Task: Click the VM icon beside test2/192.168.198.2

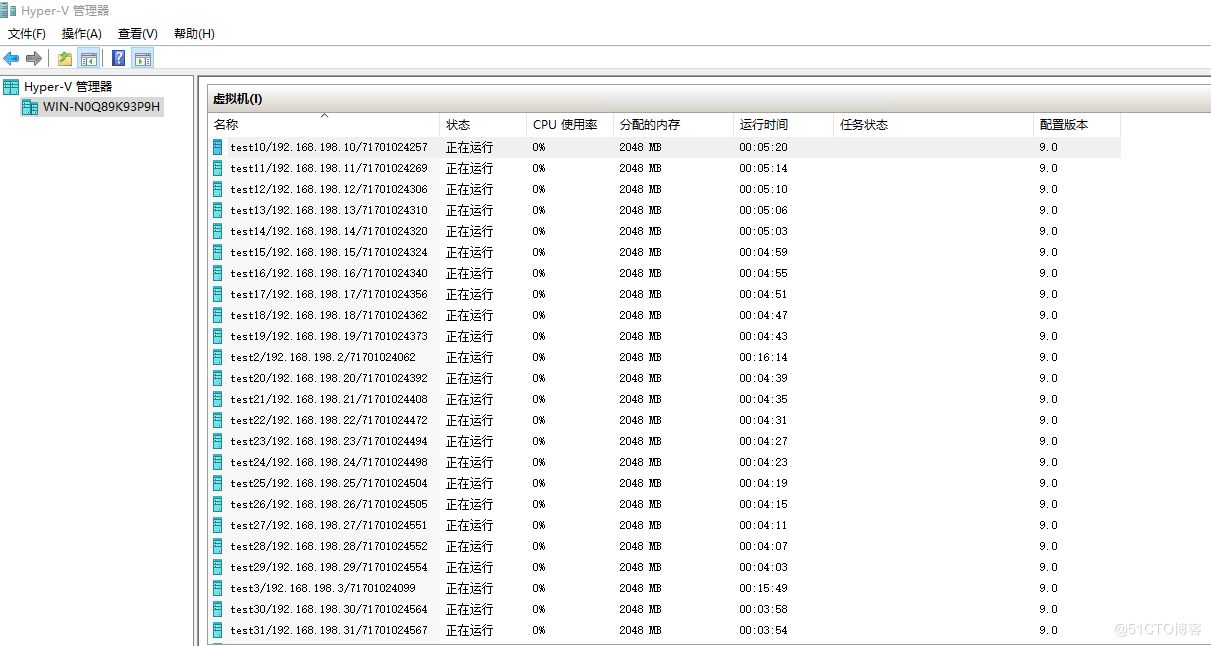Action: pyautogui.click(x=218, y=357)
